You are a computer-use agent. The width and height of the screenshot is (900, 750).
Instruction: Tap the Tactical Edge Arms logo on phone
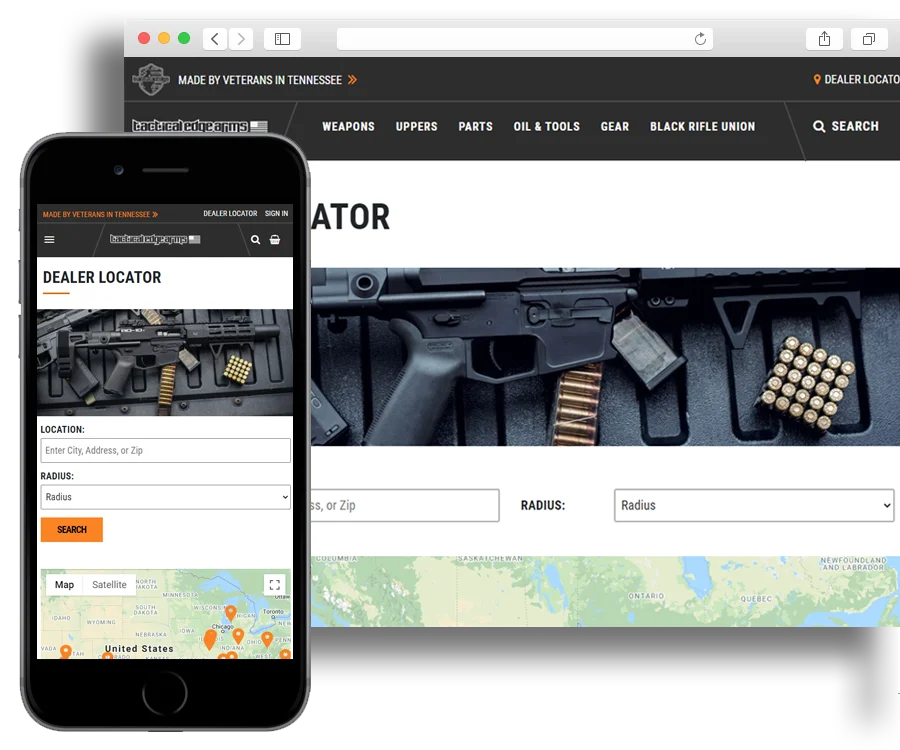point(155,239)
